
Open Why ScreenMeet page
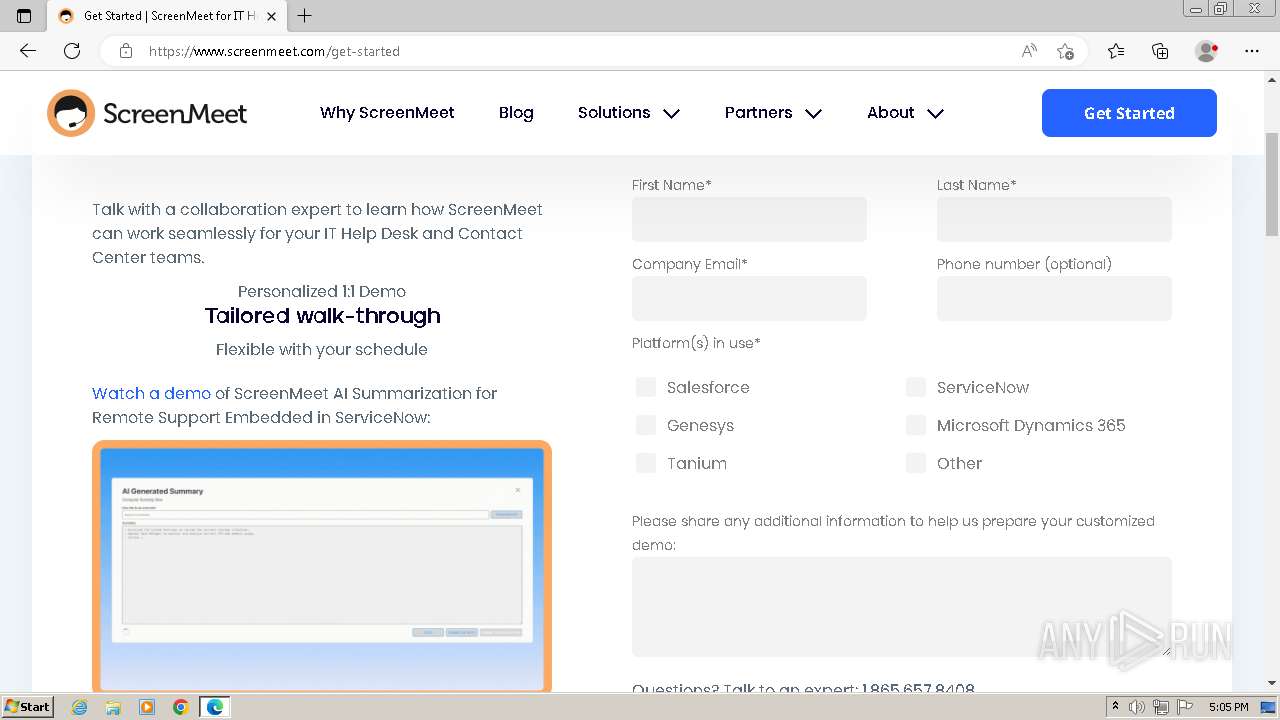tap(387, 113)
